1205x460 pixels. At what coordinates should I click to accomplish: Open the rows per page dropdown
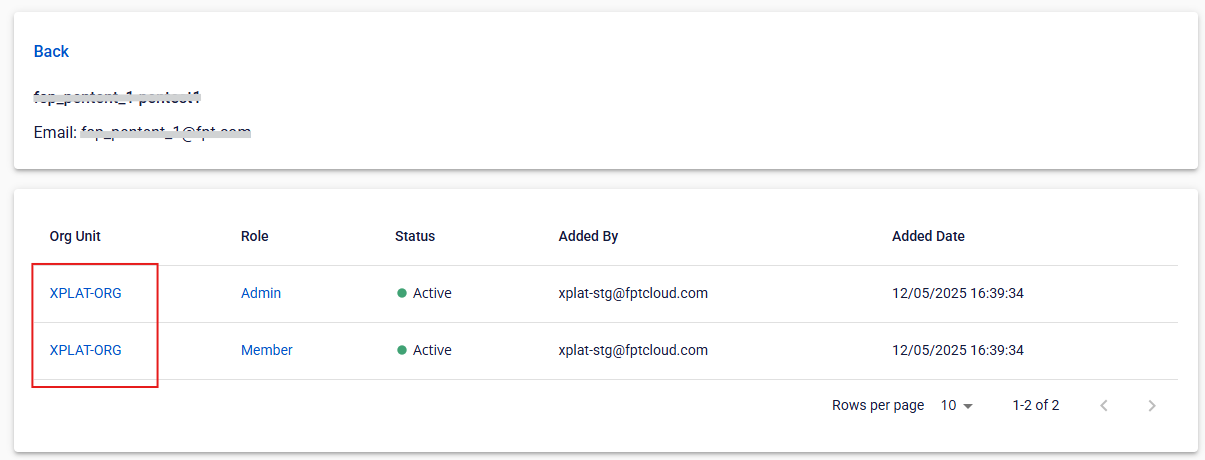pos(957,406)
